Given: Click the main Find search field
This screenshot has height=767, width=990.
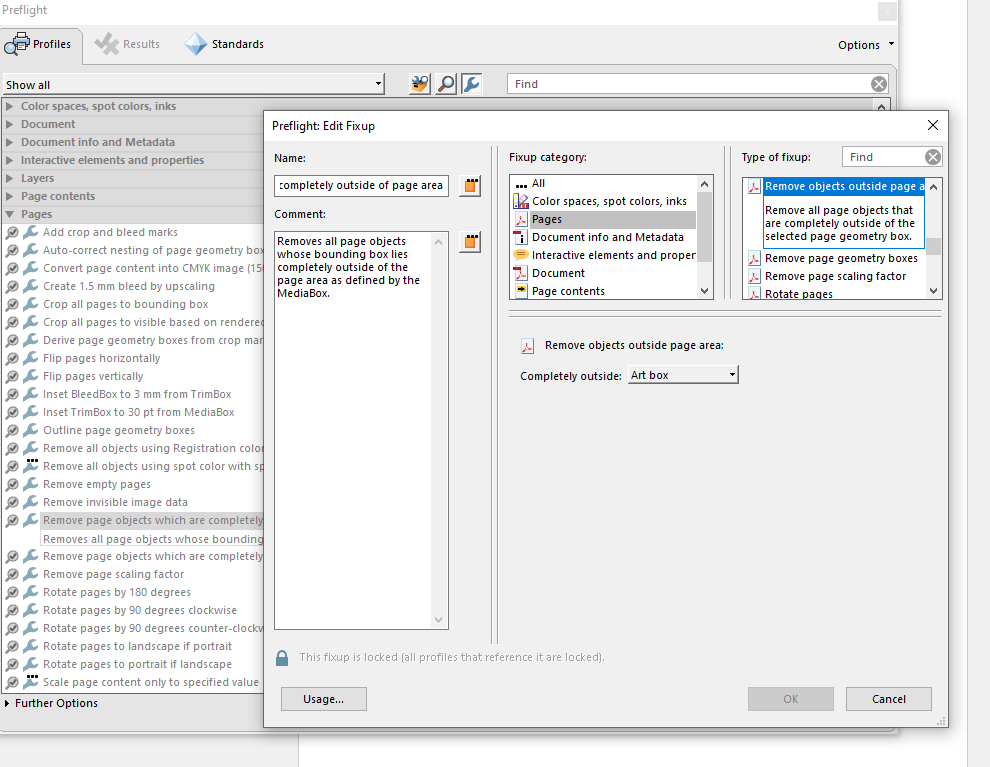Looking at the screenshot, I should click(689, 84).
